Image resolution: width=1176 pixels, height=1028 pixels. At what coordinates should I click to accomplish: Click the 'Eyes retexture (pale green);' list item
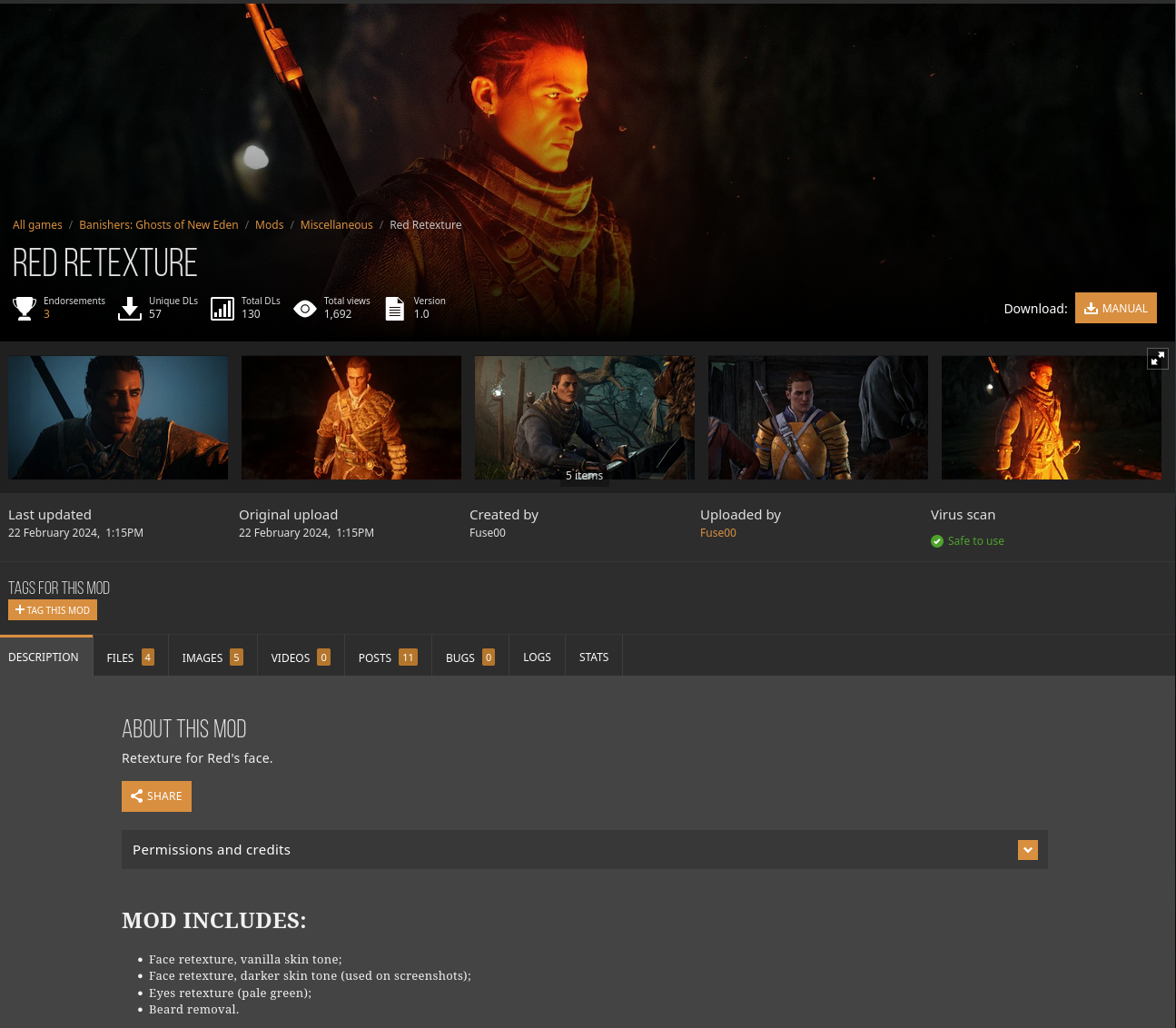click(230, 993)
